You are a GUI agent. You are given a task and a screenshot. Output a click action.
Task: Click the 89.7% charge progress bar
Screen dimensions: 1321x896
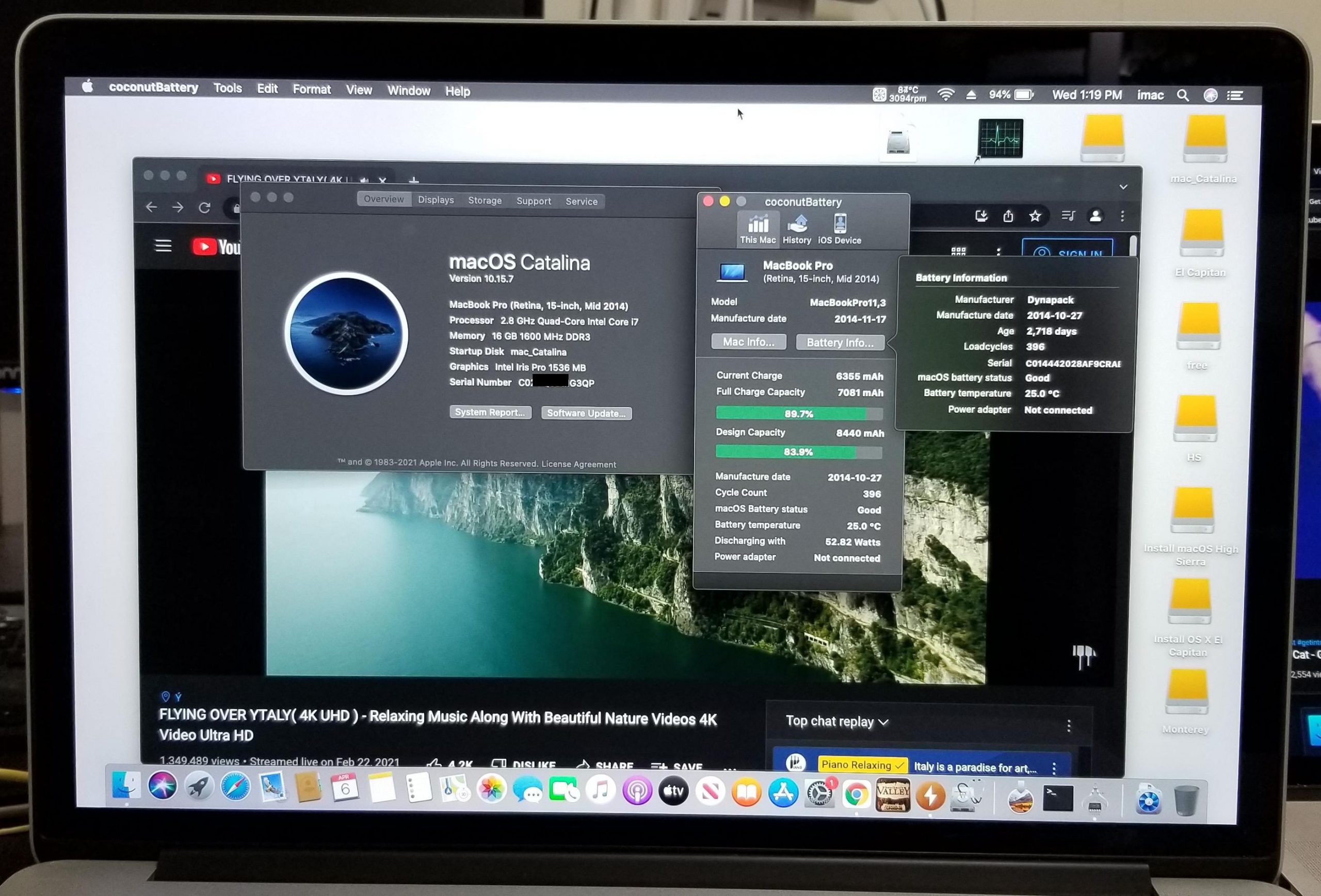799,414
